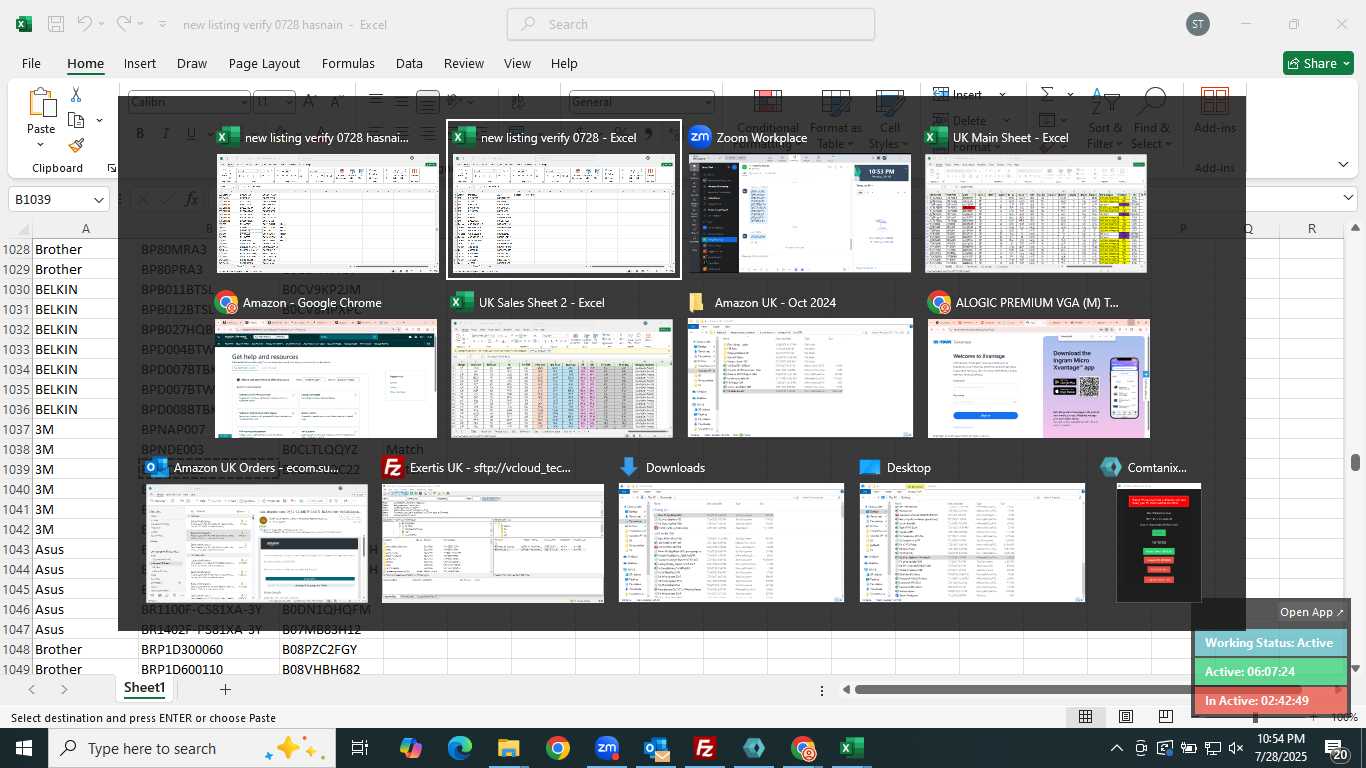Expand the Copy options dropdown arrow
Image resolution: width=1366 pixels, height=768 pixels.
click(99, 120)
